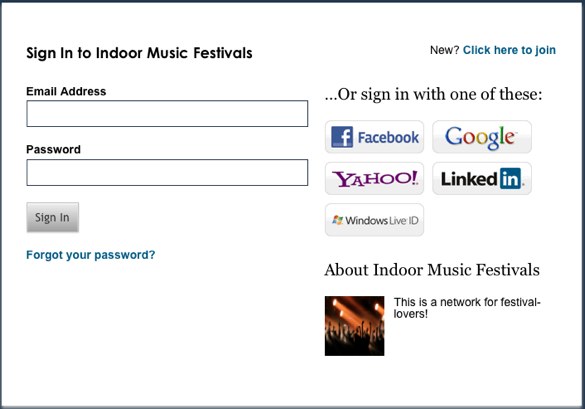
Task: Click the 'New?' text beside the join link
Action: pos(444,50)
